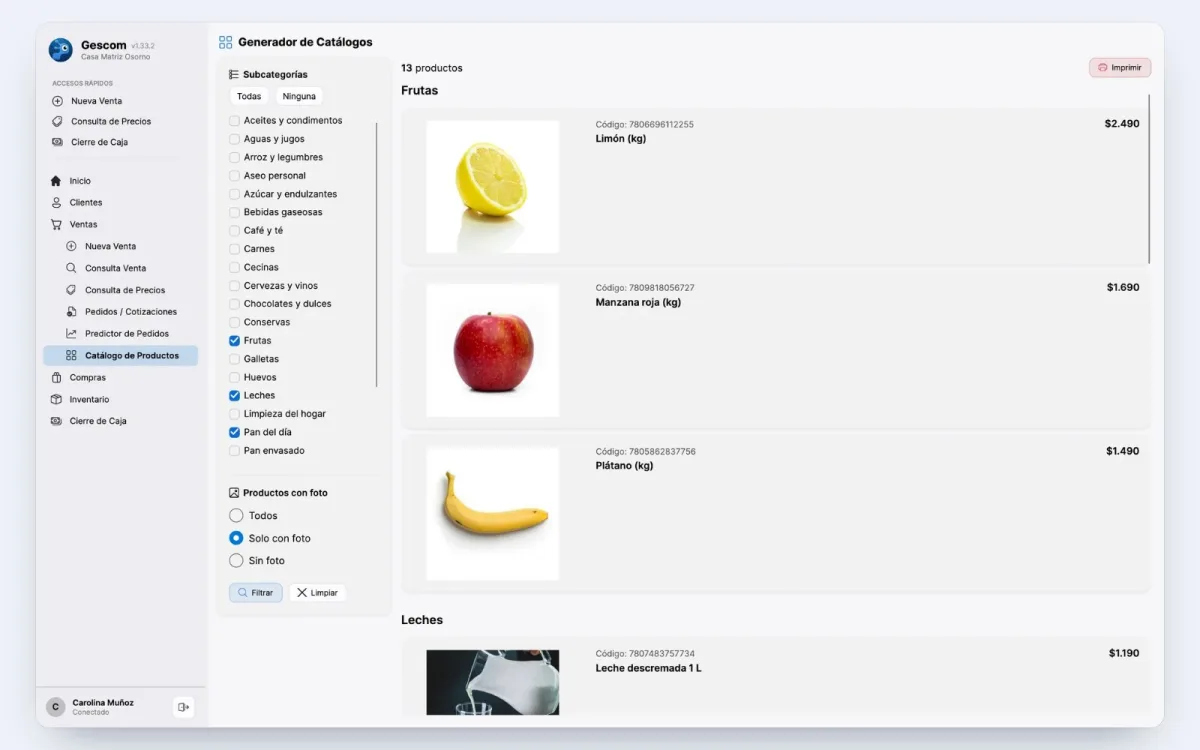
Task: Uncheck the Pan del día checkbox
Action: click(234, 432)
